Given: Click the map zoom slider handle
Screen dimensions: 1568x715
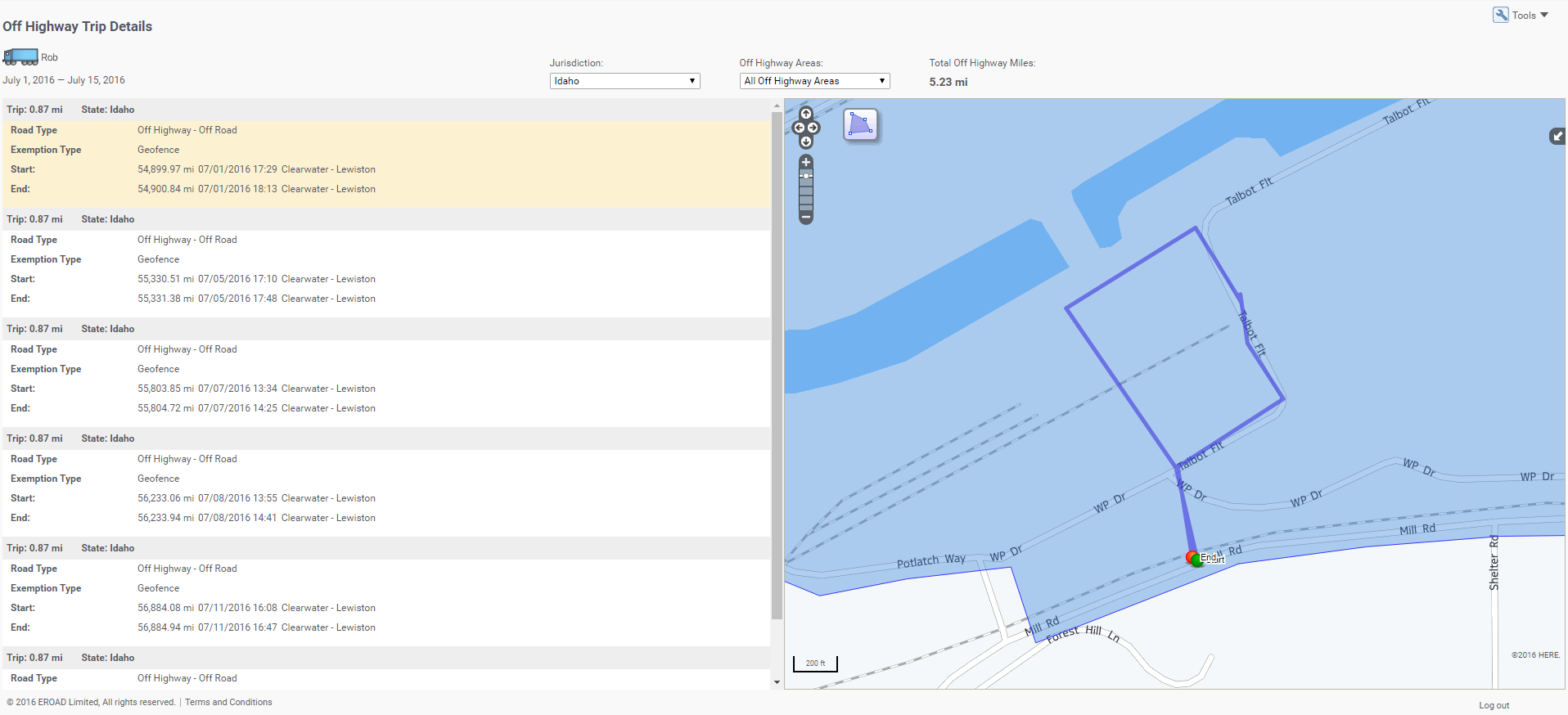Looking at the screenshot, I should [806, 176].
